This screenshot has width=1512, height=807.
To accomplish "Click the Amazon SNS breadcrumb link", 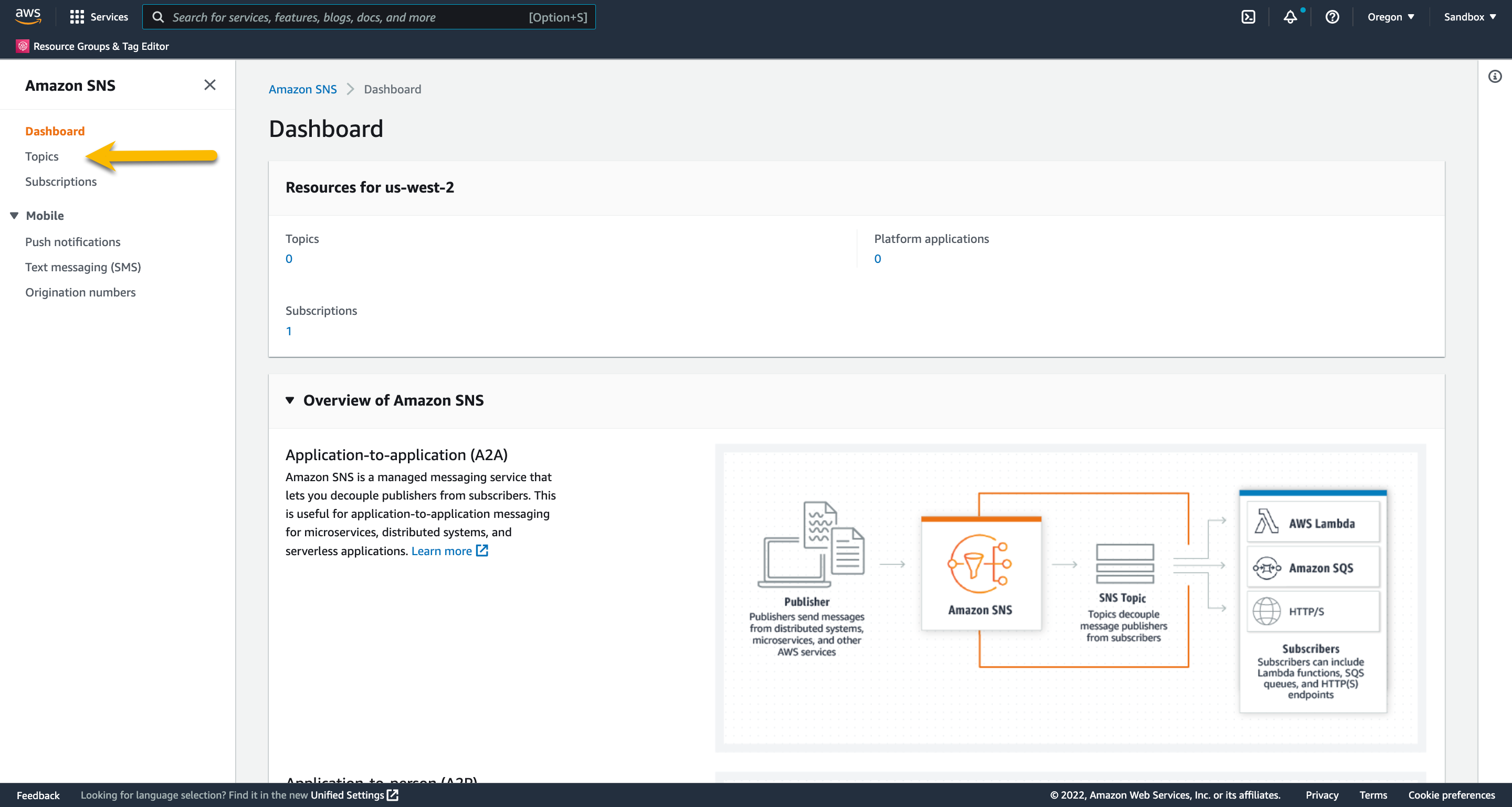I will pyautogui.click(x=302, y=89).
